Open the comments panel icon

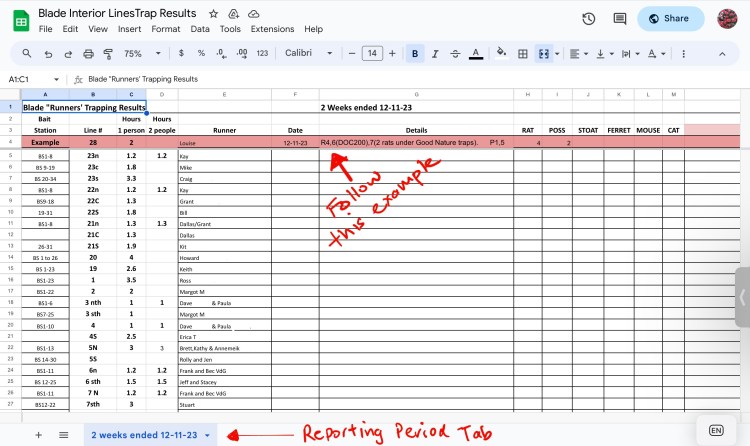pyautogui.click(x=619, y=18)
